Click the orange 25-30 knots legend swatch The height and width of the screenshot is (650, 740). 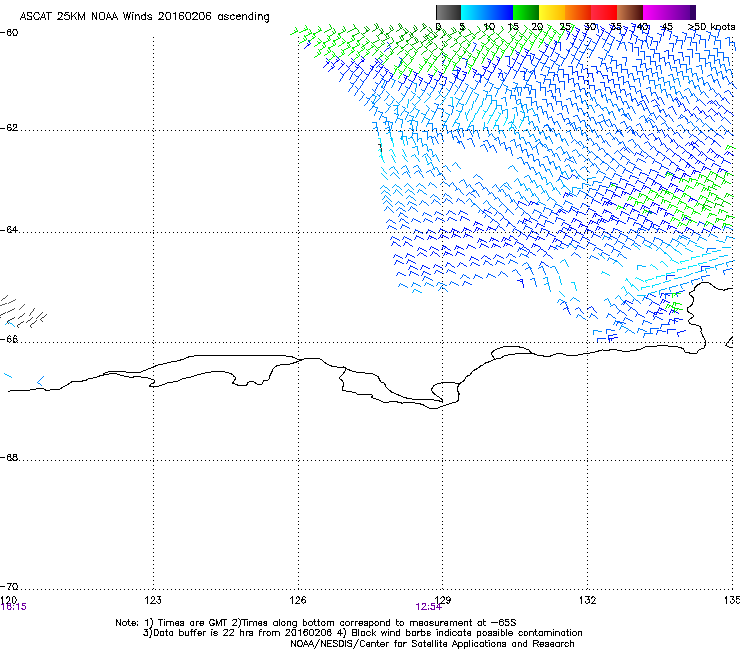click(x=578, y=12)
